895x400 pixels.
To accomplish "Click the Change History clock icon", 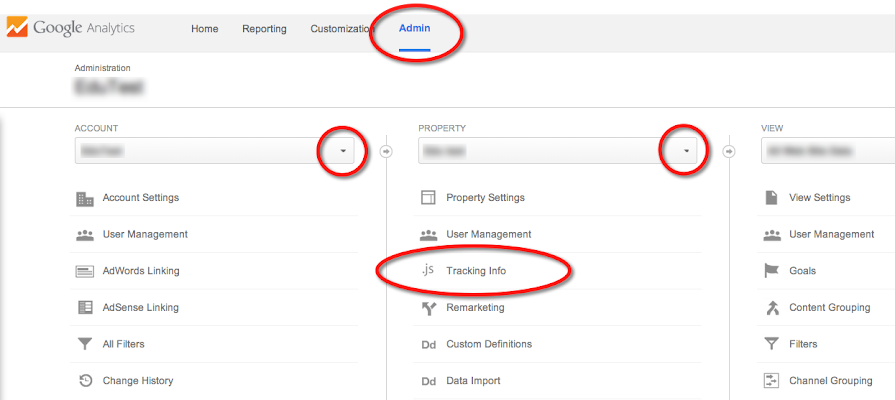I will (85, 381).
